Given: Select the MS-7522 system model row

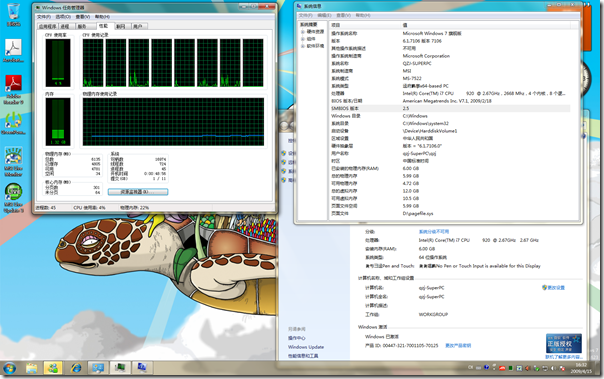Looking at the screenshot, I should coord(450,79).
